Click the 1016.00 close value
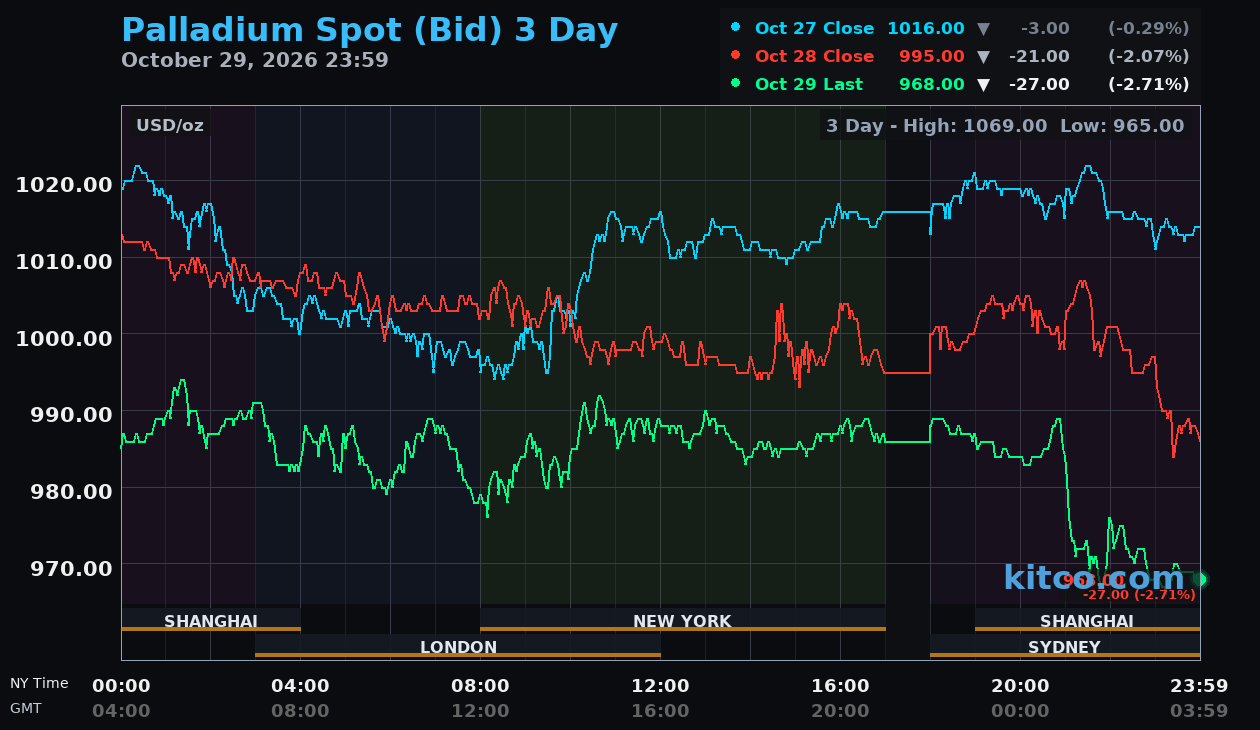Image resolution: width=1260 pixels, height=730 pixels. pos(926,28)
